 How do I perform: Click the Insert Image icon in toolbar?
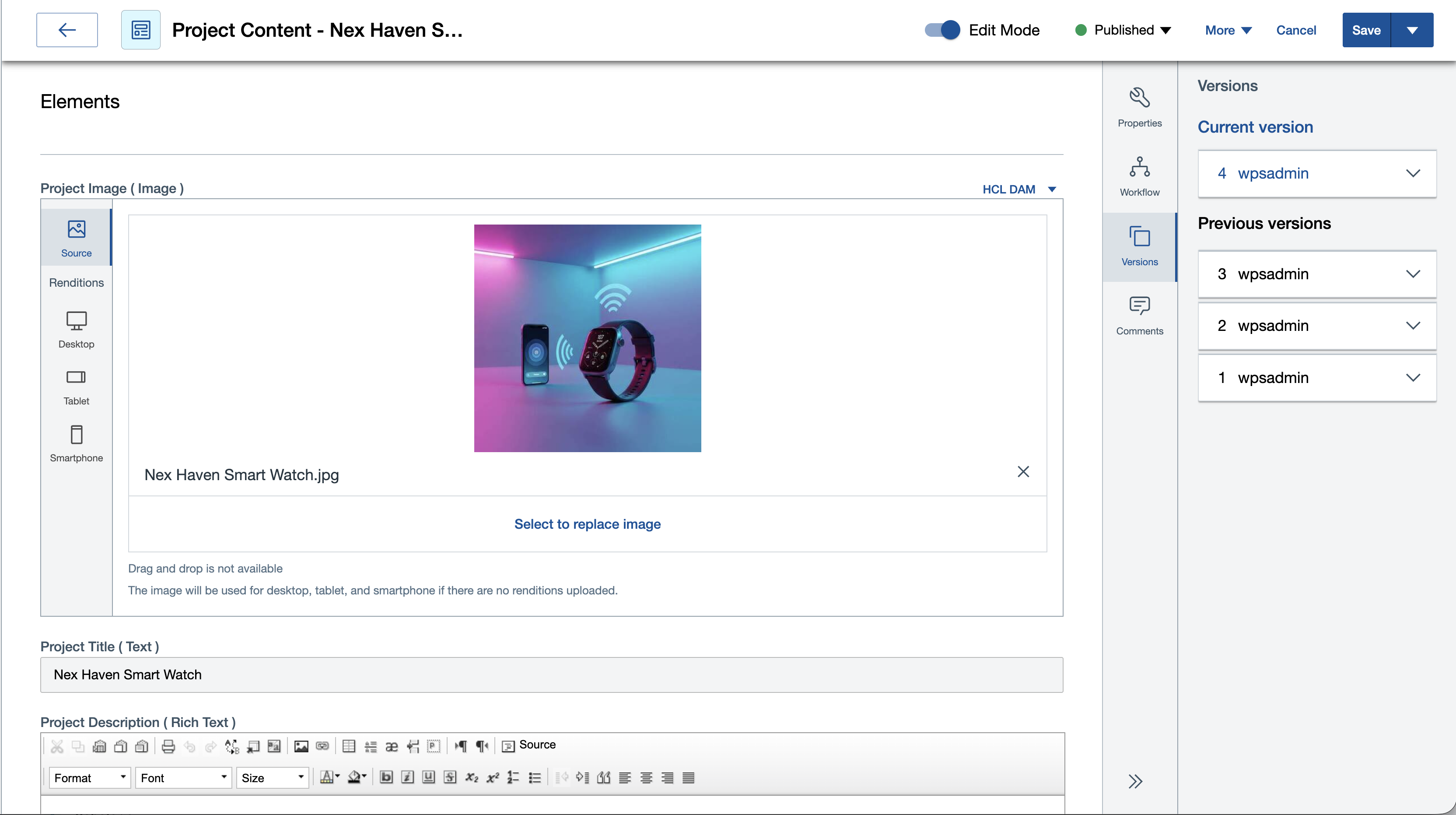(301, 746)
